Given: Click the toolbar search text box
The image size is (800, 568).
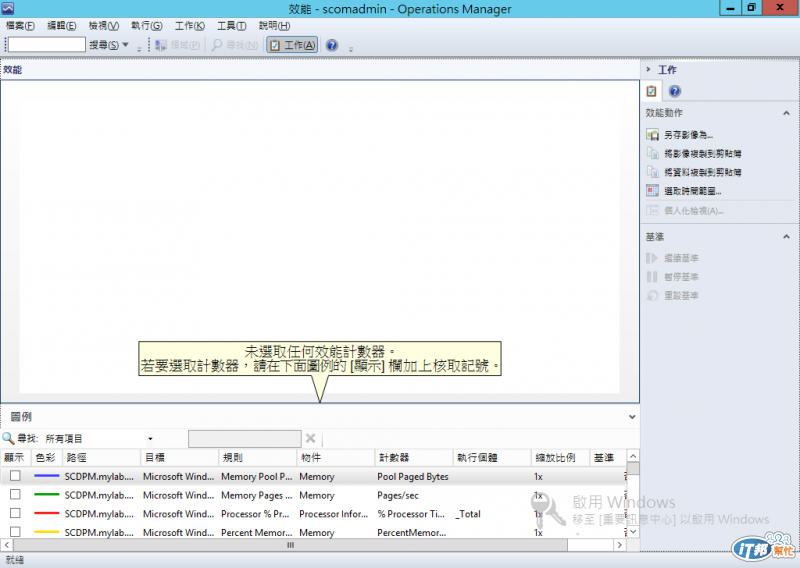Looking at the screenshot, I should click(46, 45).
